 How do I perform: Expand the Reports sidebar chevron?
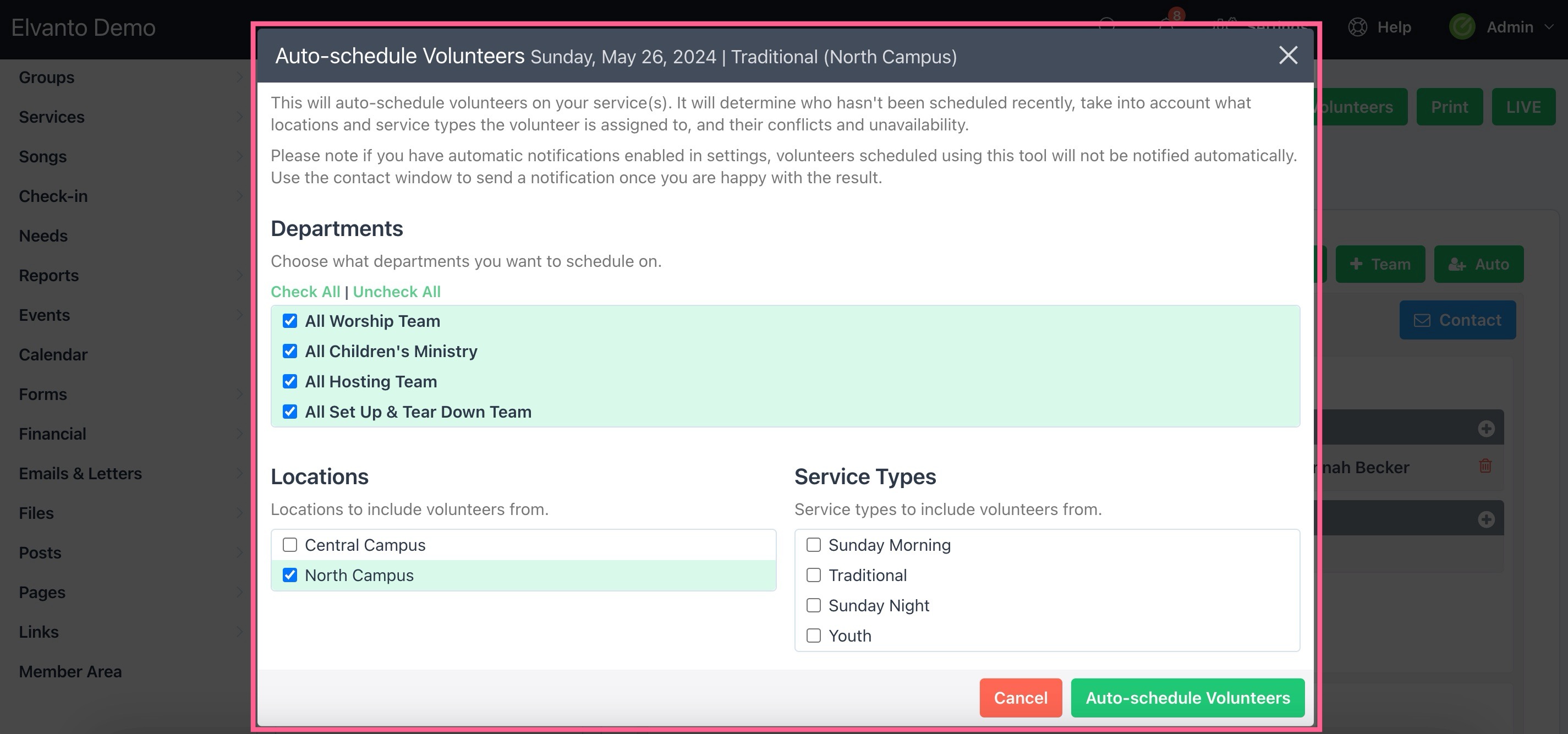[239, 275]
